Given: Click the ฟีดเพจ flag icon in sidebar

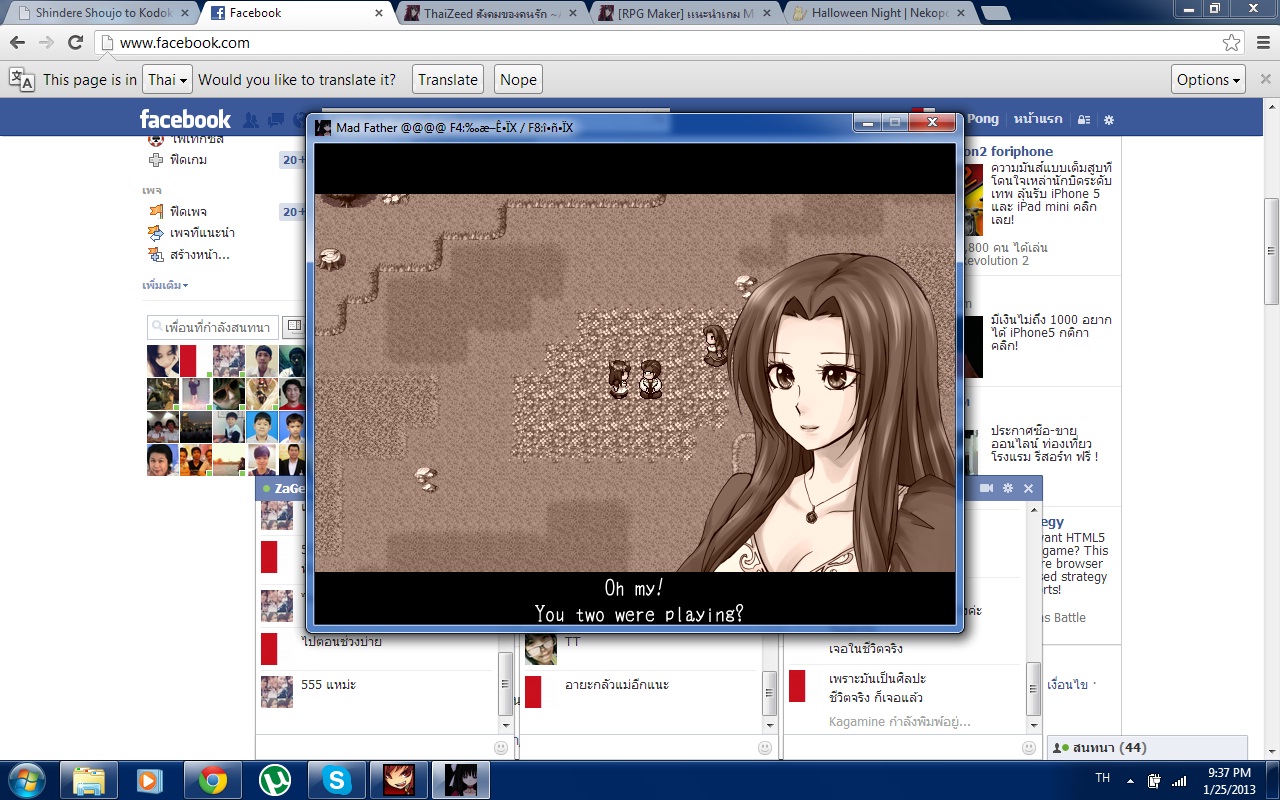Looking at the screenshot, I should click(155, 212).
